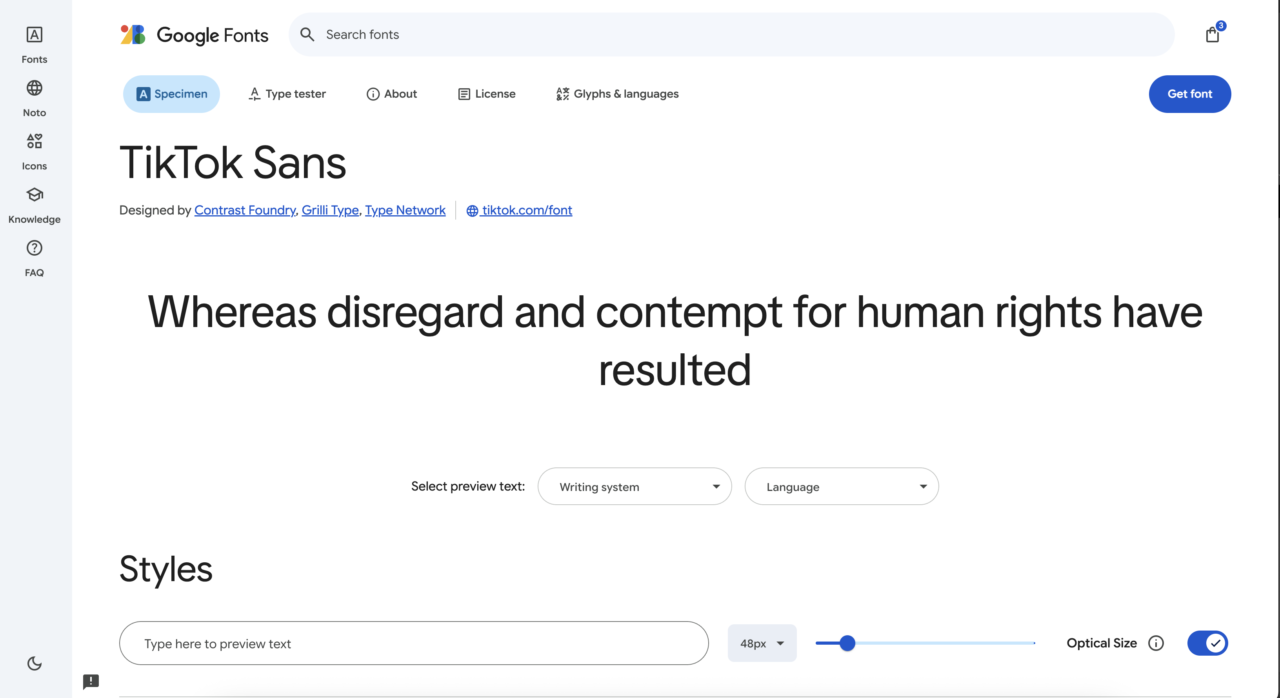Click the globe icon beside tiktok.com/font
The height and width of the screenshot is (698, 1280).
[473, 211]
